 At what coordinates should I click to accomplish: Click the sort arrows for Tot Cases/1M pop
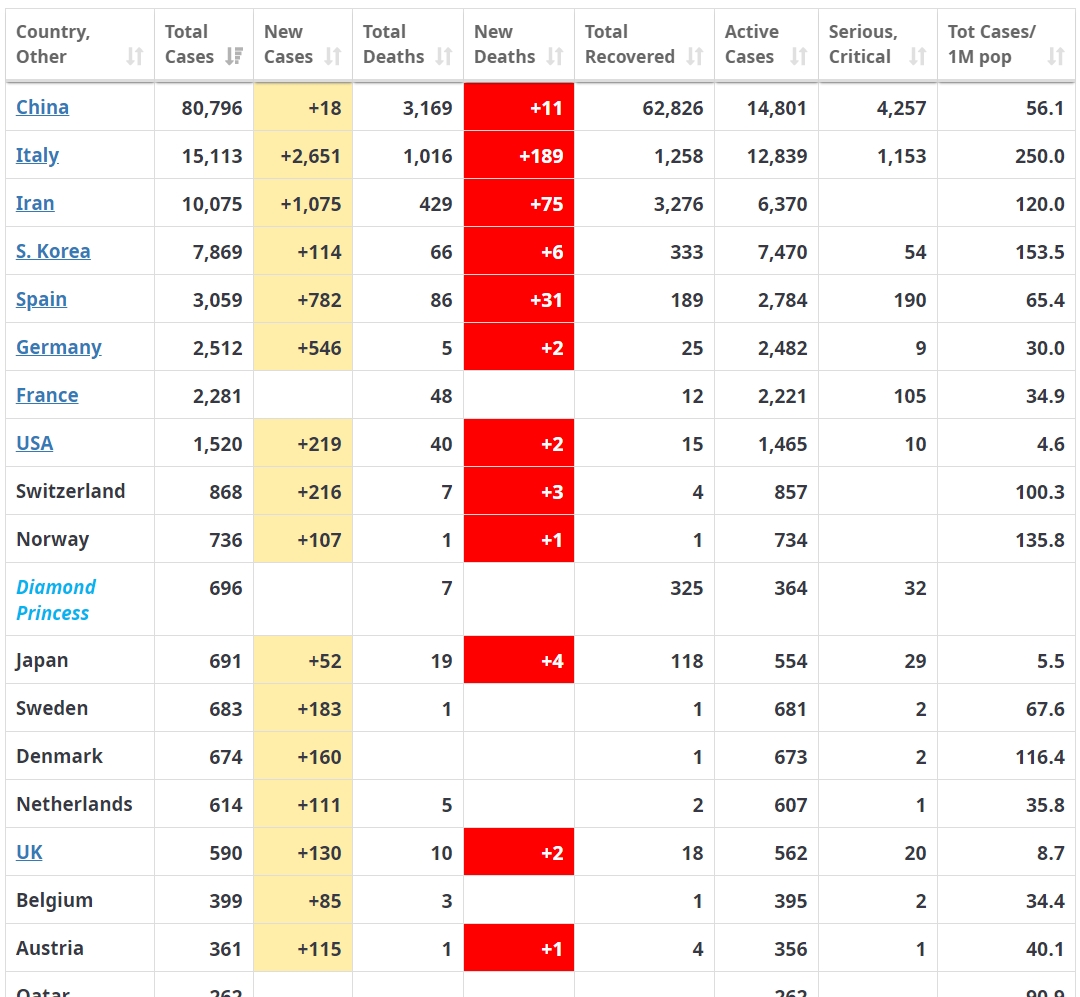tap(1055, 57)
